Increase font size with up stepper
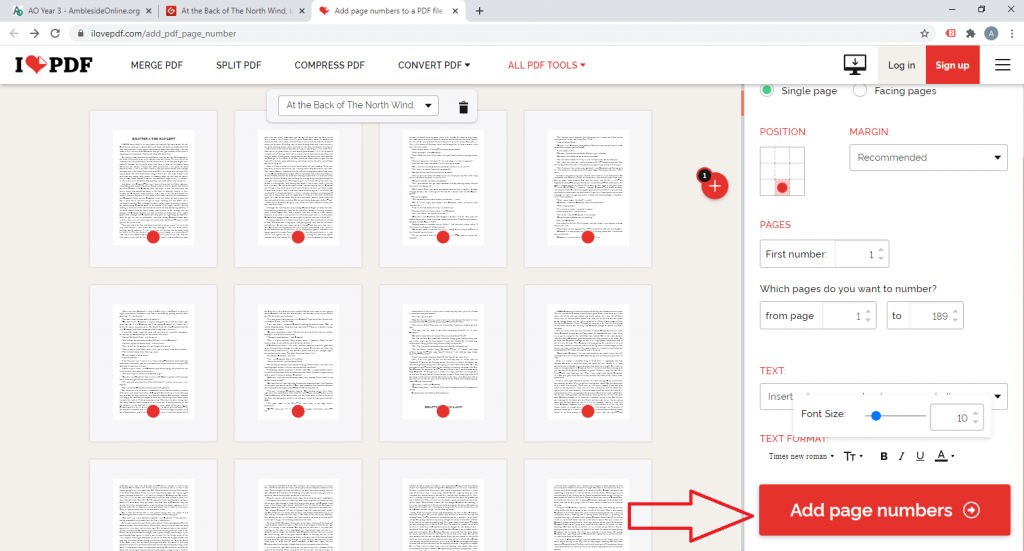Viewport: 1024px width, 551px height. (x=975, y=414)
